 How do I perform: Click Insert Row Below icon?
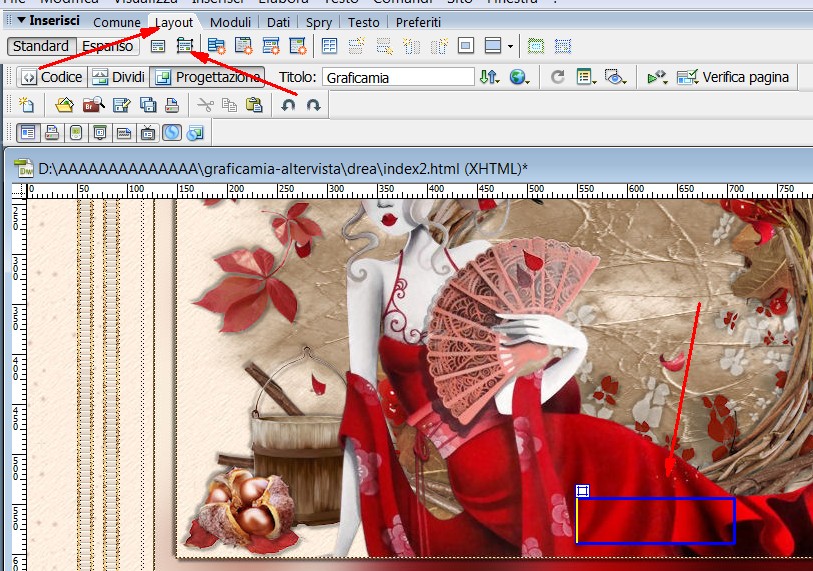(384, 46)
